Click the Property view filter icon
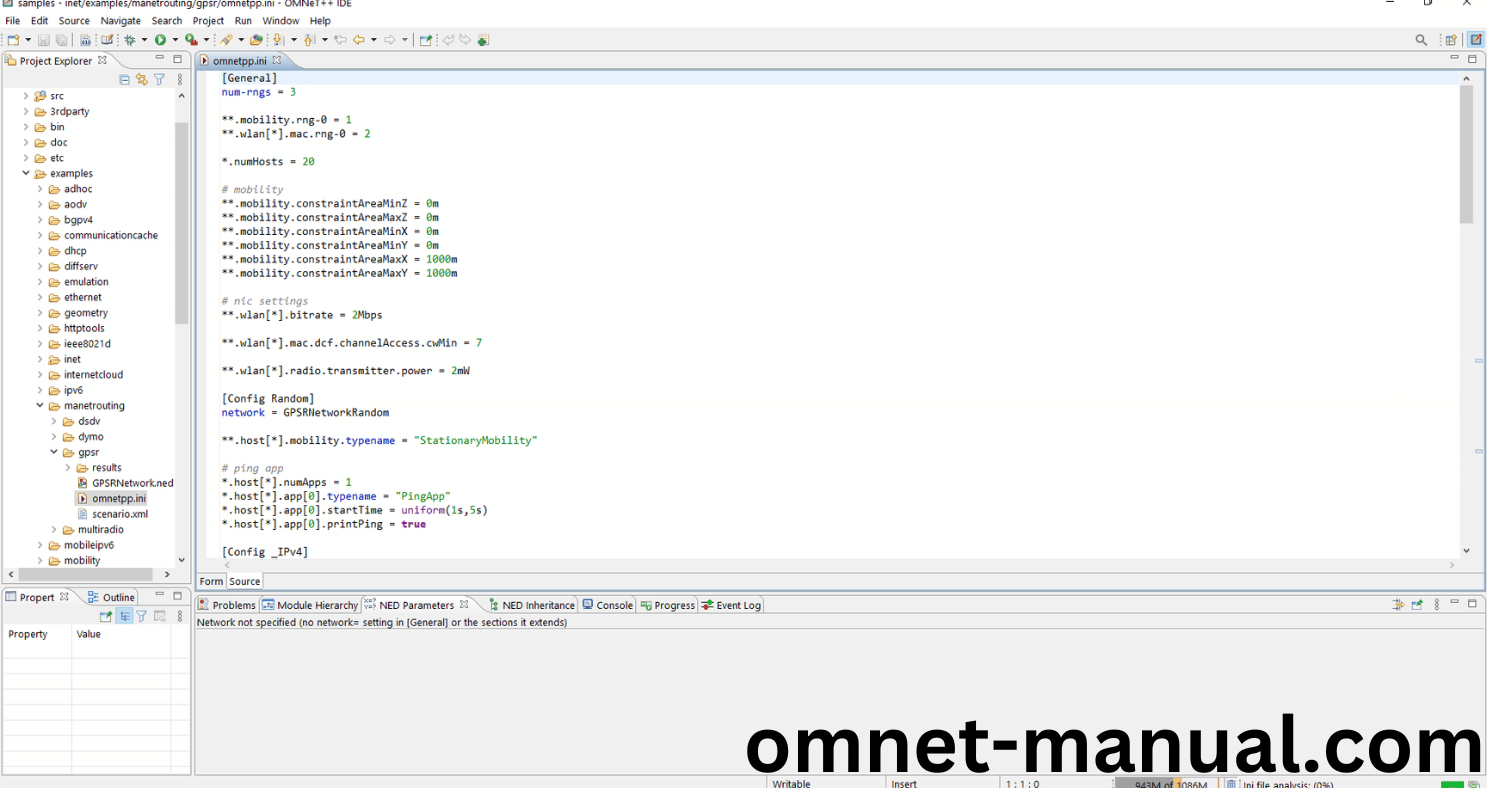The width and height of the screenshot is (1487, 788). point(142,616)
